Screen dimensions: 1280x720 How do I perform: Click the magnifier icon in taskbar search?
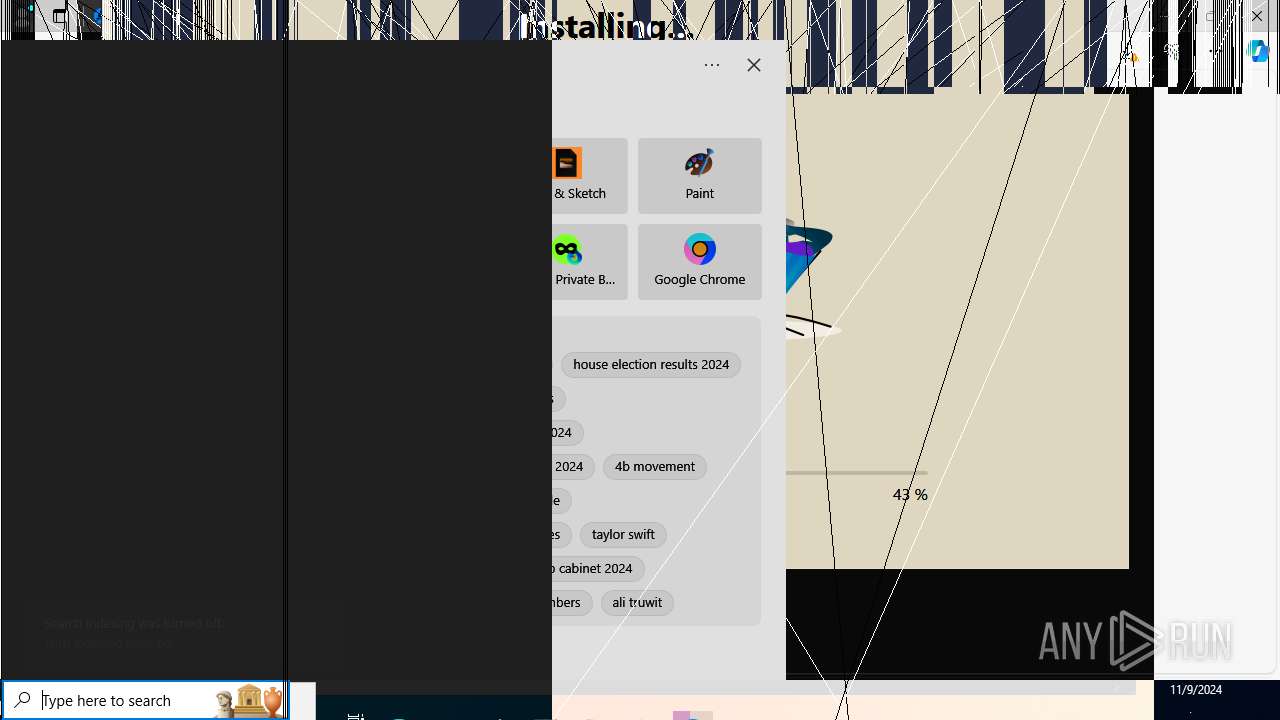click(22, 700)
